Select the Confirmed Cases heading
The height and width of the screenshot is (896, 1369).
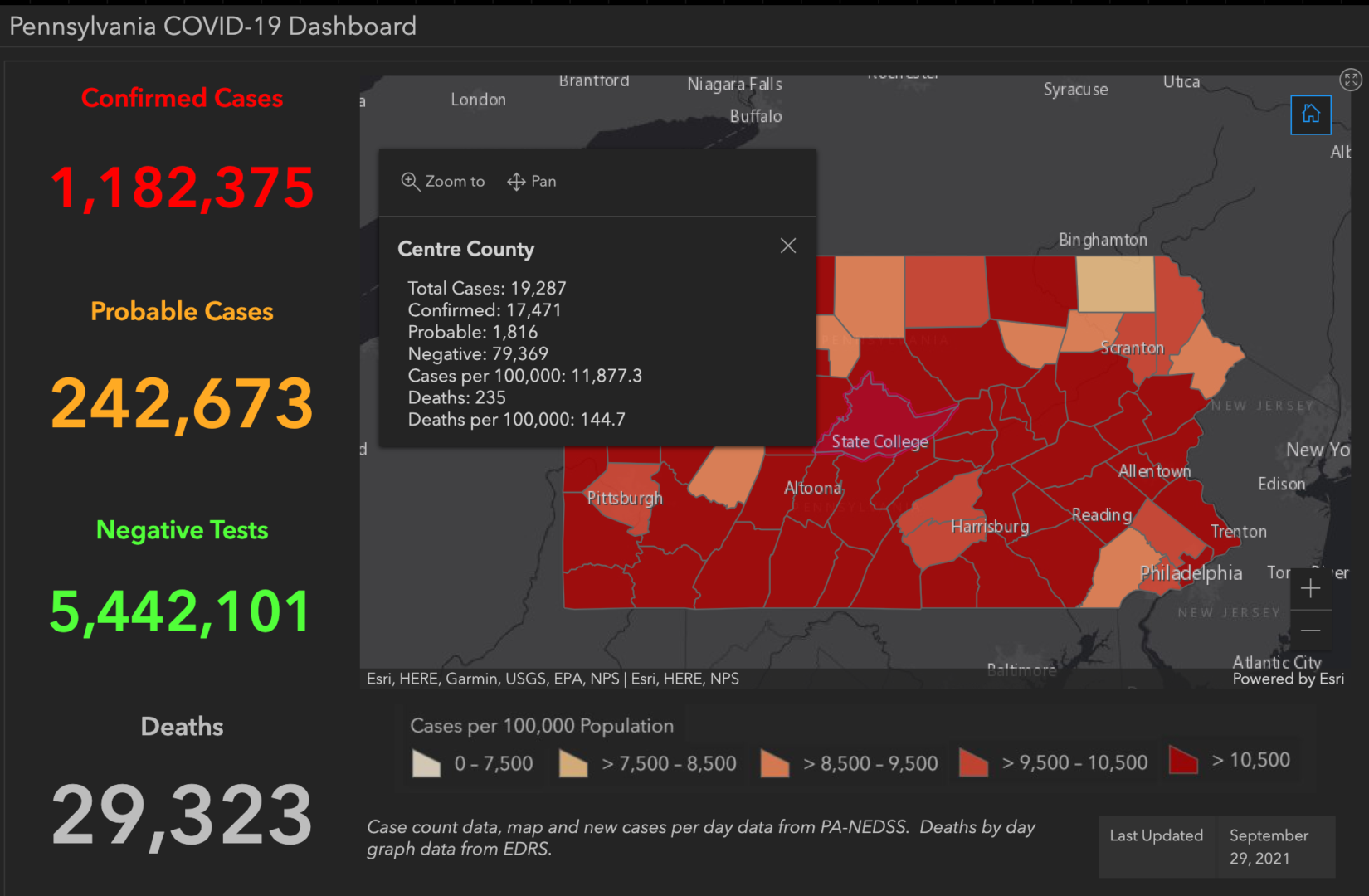tap(182, 98)
